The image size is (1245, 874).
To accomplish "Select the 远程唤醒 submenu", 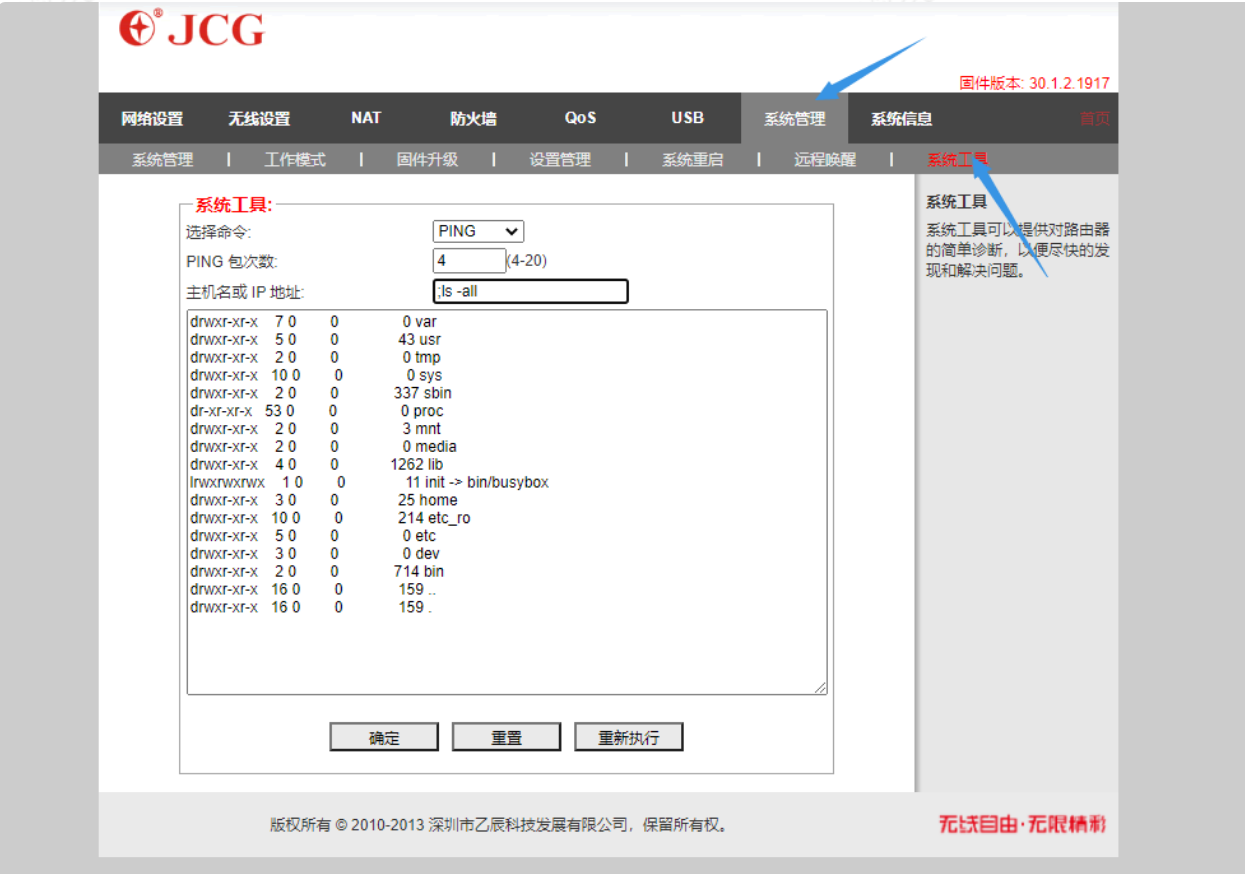I will pyautogui.click(x=825, y=160).
